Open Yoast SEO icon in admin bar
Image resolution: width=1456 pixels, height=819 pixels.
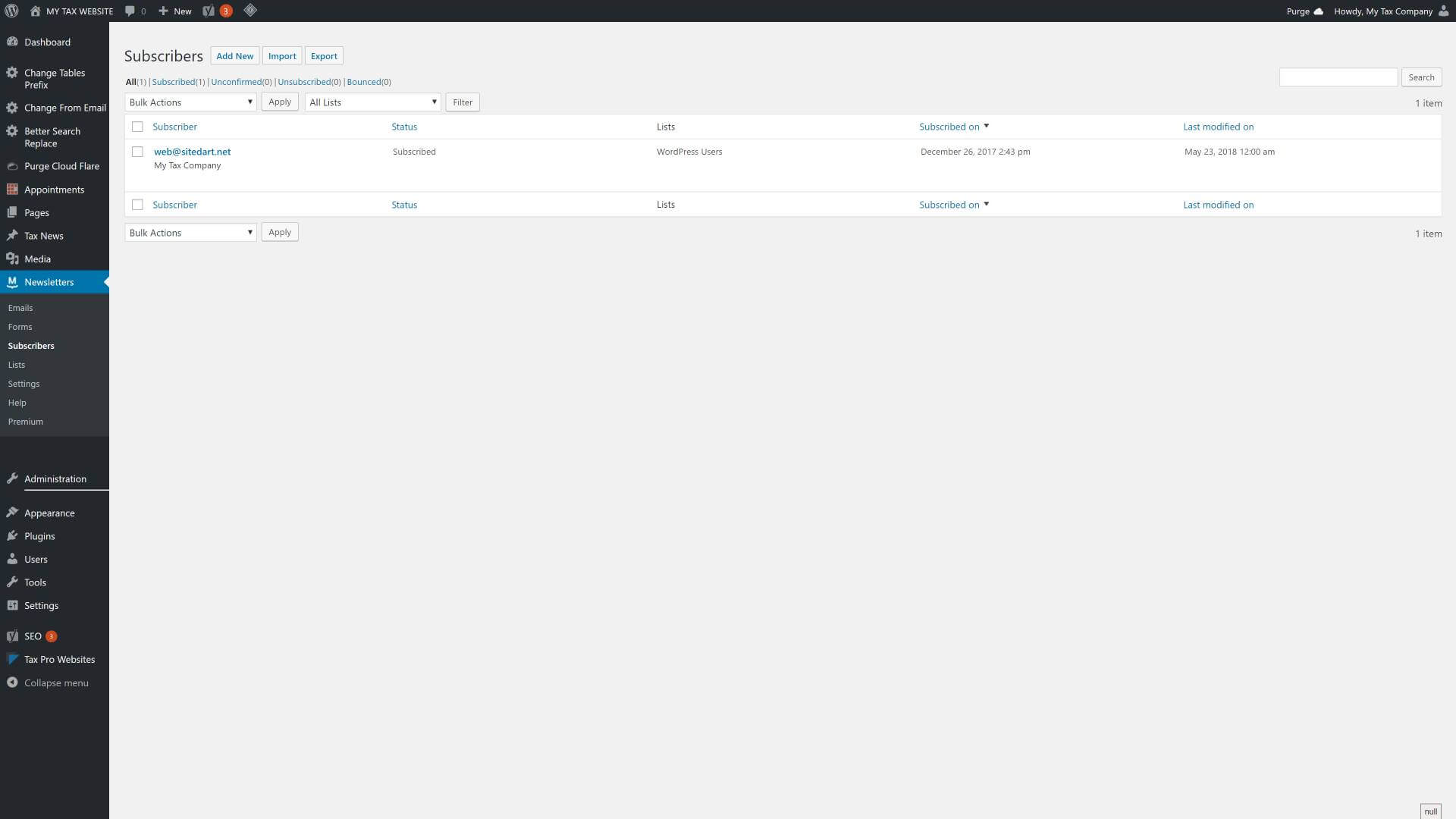209,11
